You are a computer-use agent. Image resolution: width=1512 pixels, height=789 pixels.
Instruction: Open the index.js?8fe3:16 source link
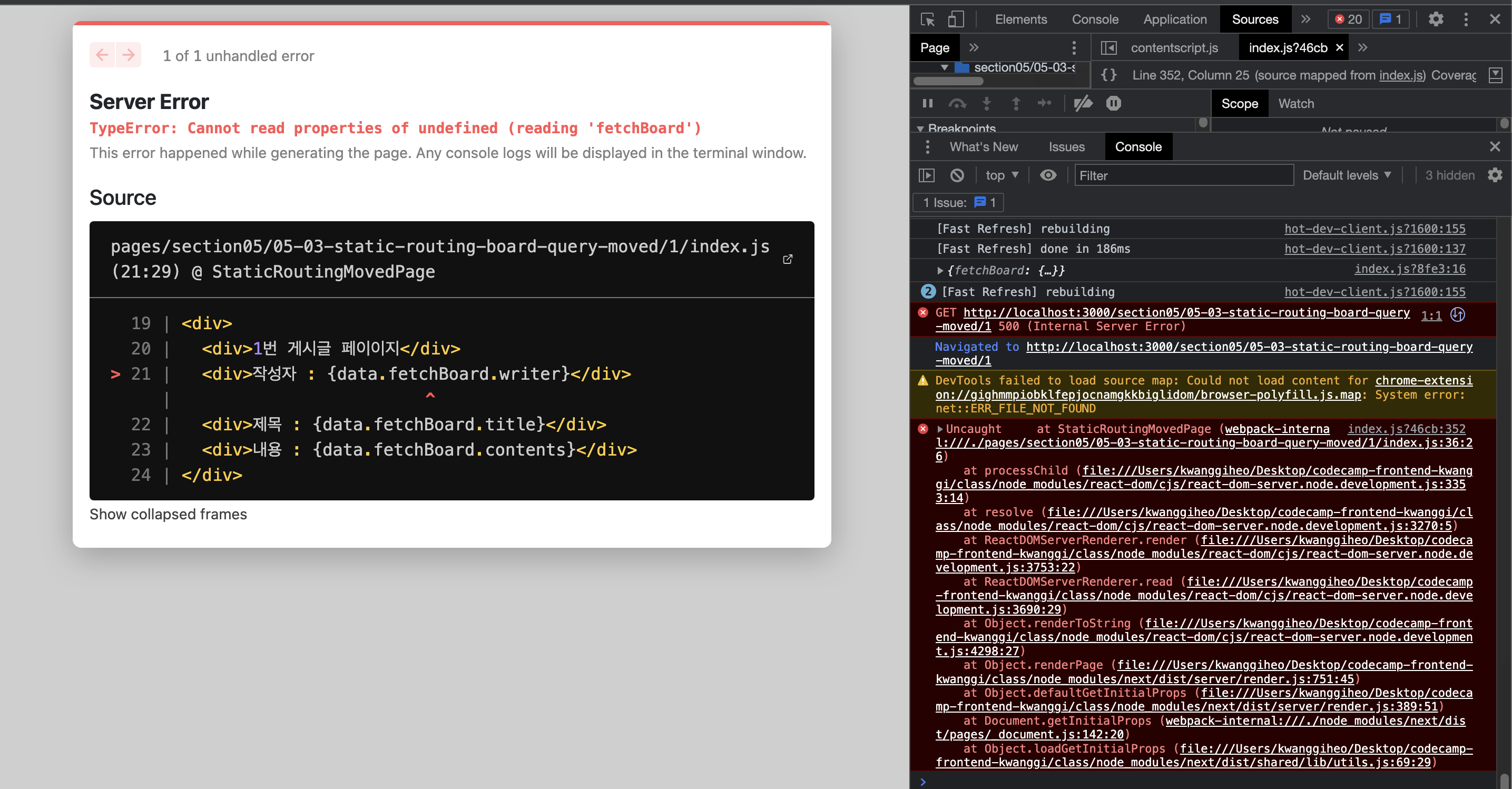coord(1409,269)
